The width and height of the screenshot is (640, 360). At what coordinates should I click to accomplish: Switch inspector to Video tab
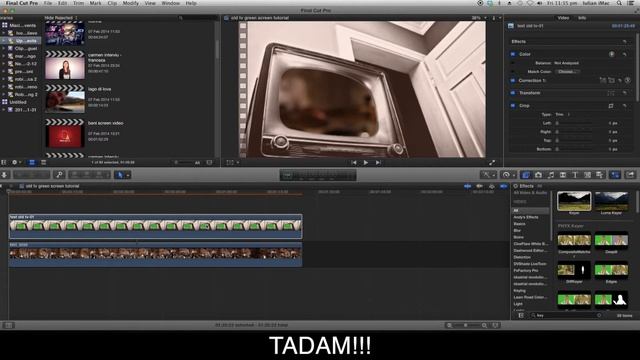(563, 18)
